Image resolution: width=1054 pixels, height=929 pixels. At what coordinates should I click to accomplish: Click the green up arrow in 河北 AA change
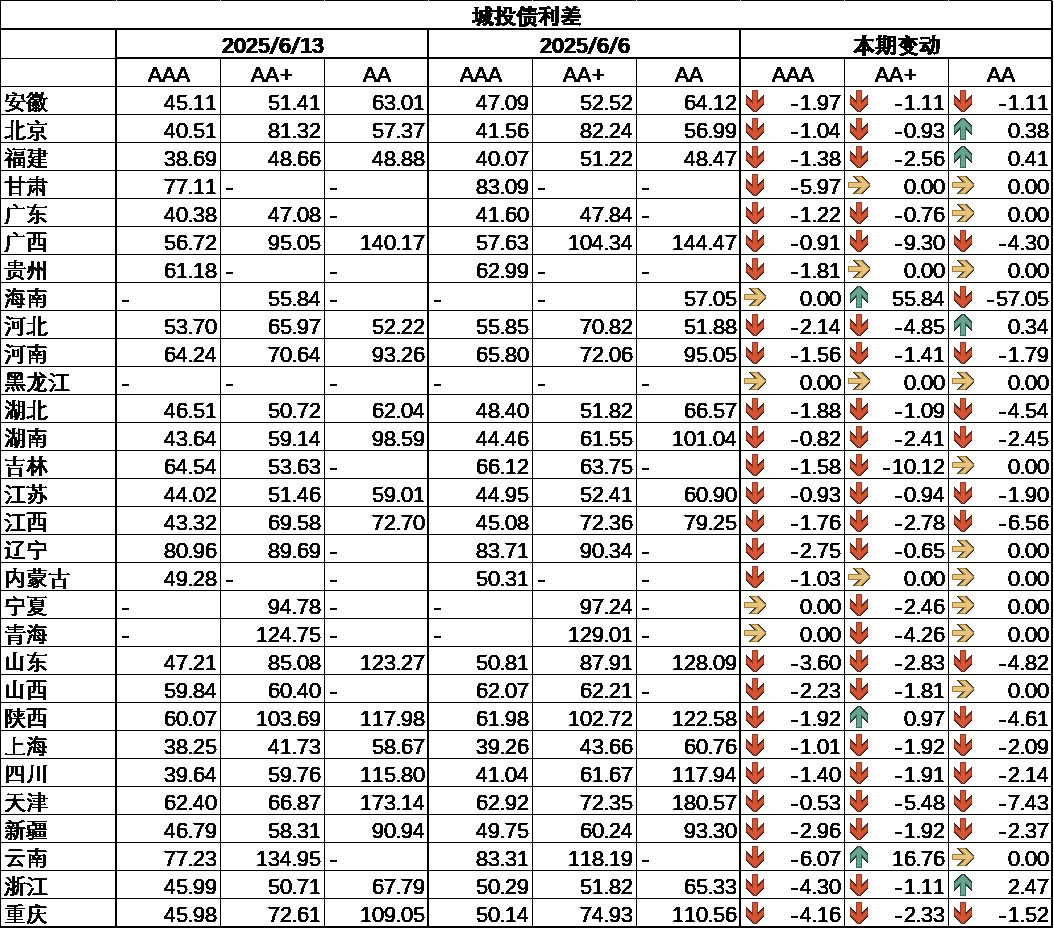pyautogui.click(x=963, y=326)
